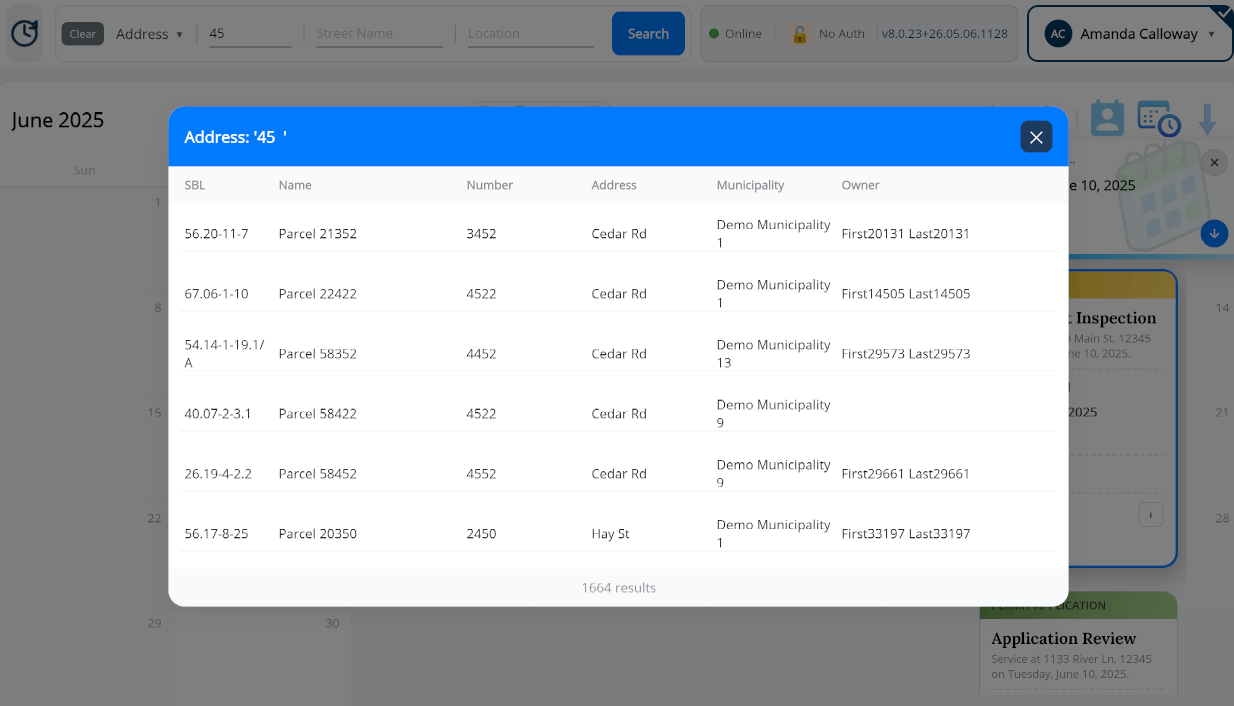Click number 2450 in results
This screenshot has width=1234, height=706.
pyautogui.click(x=481, y=534)
